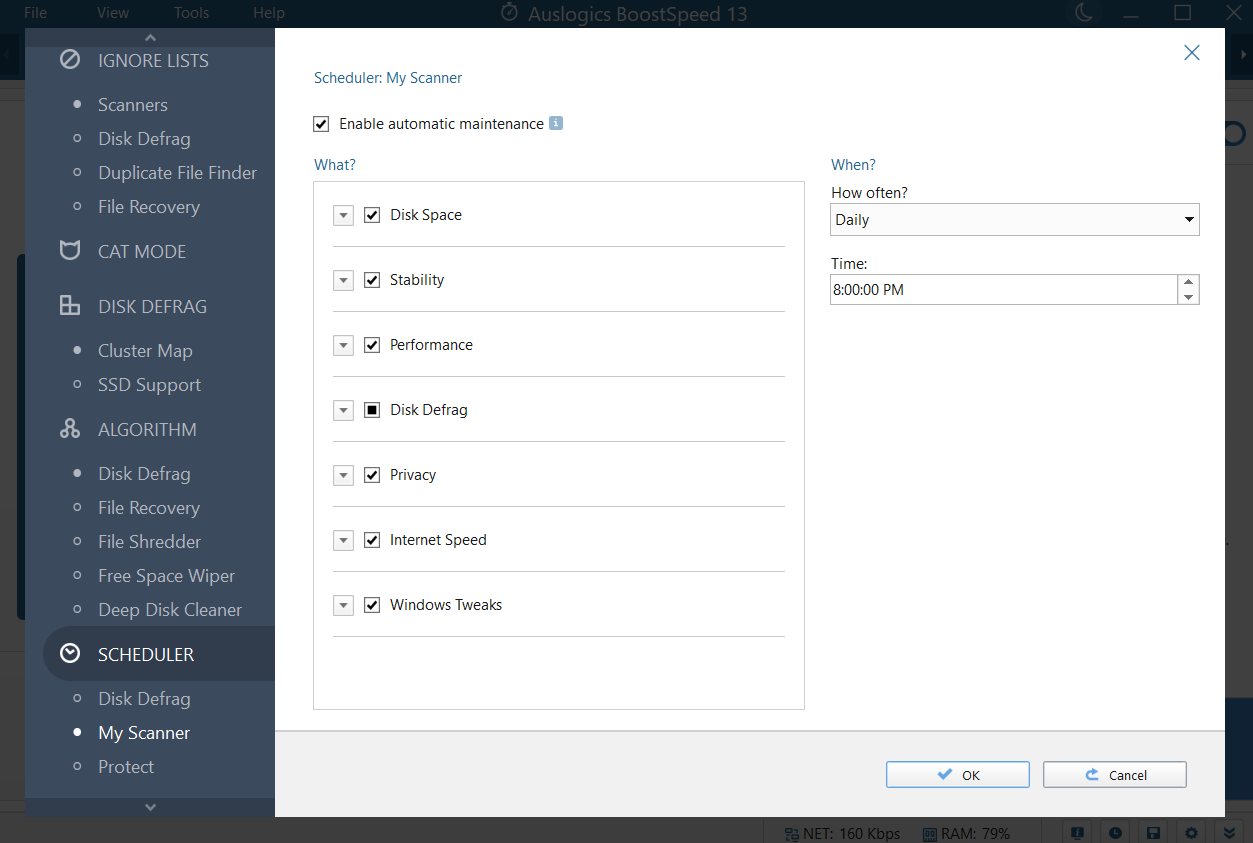Expand the Internet Speed category arrow
The image size is (1253, 843).
344,540
